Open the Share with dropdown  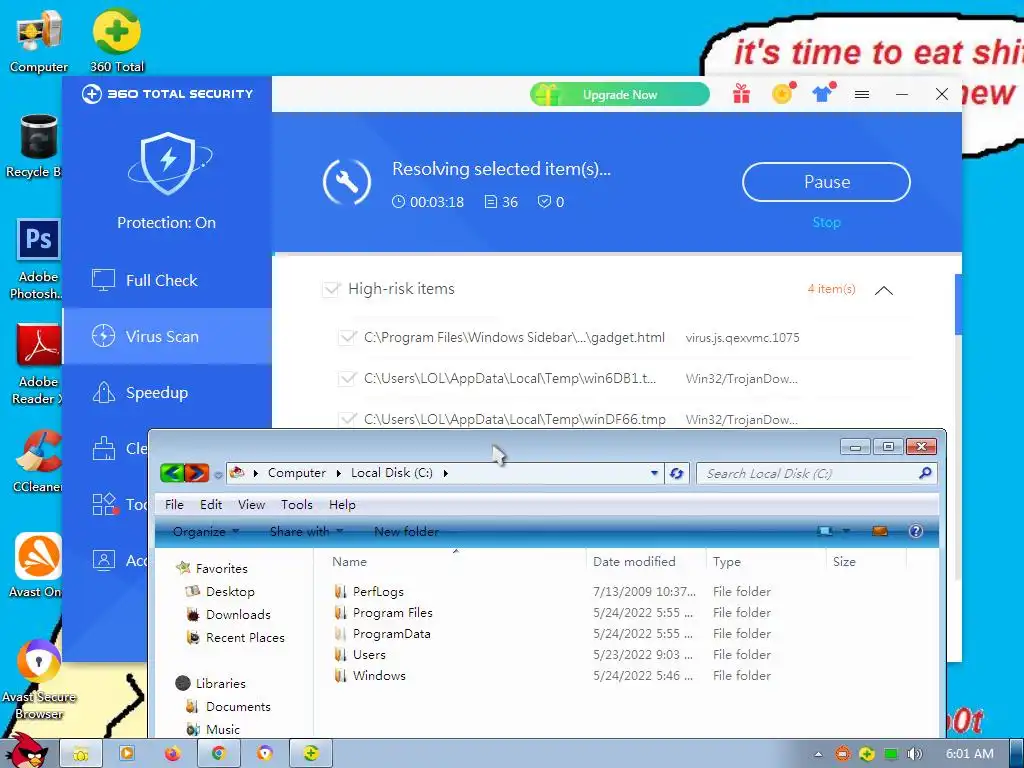click(x=306, y=532)
